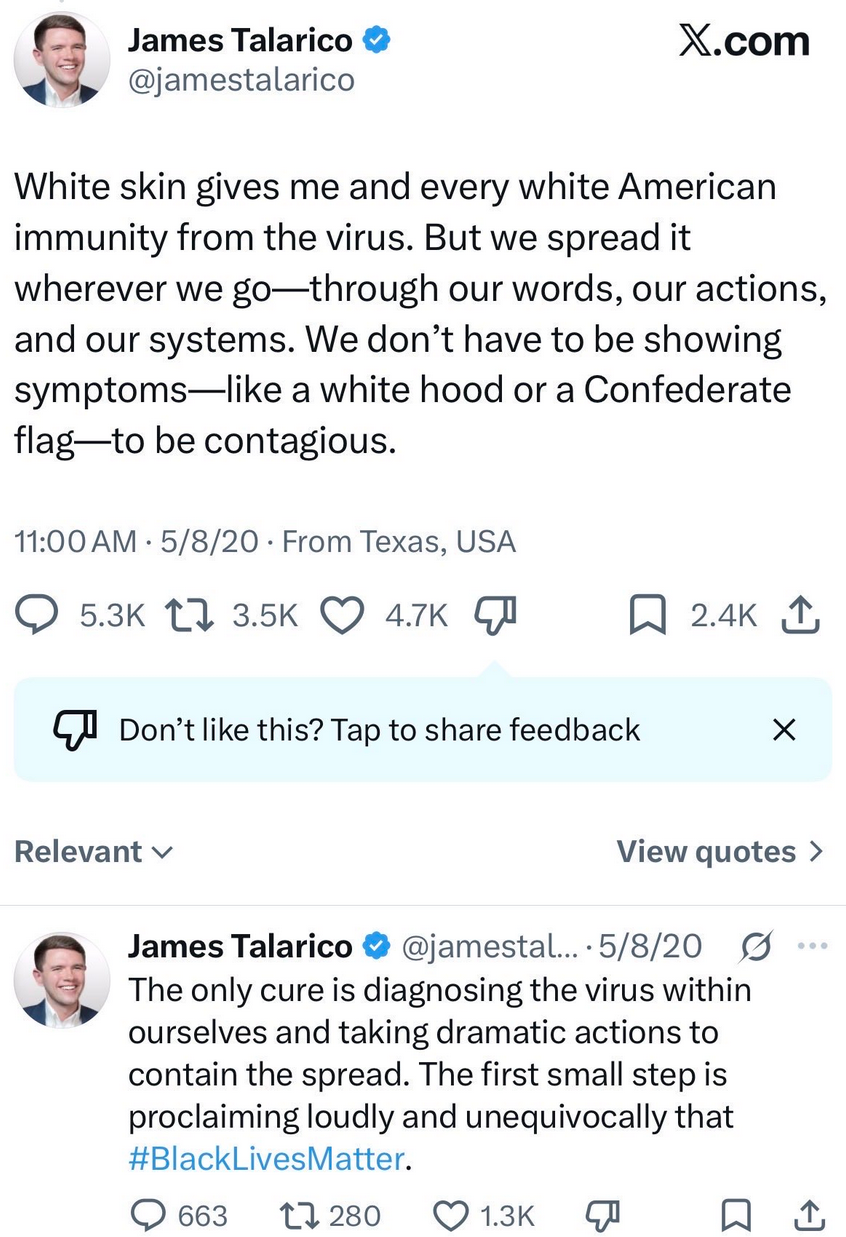
Task: Share the main tweet via the upload icon
Action: [x=803, y=616]
